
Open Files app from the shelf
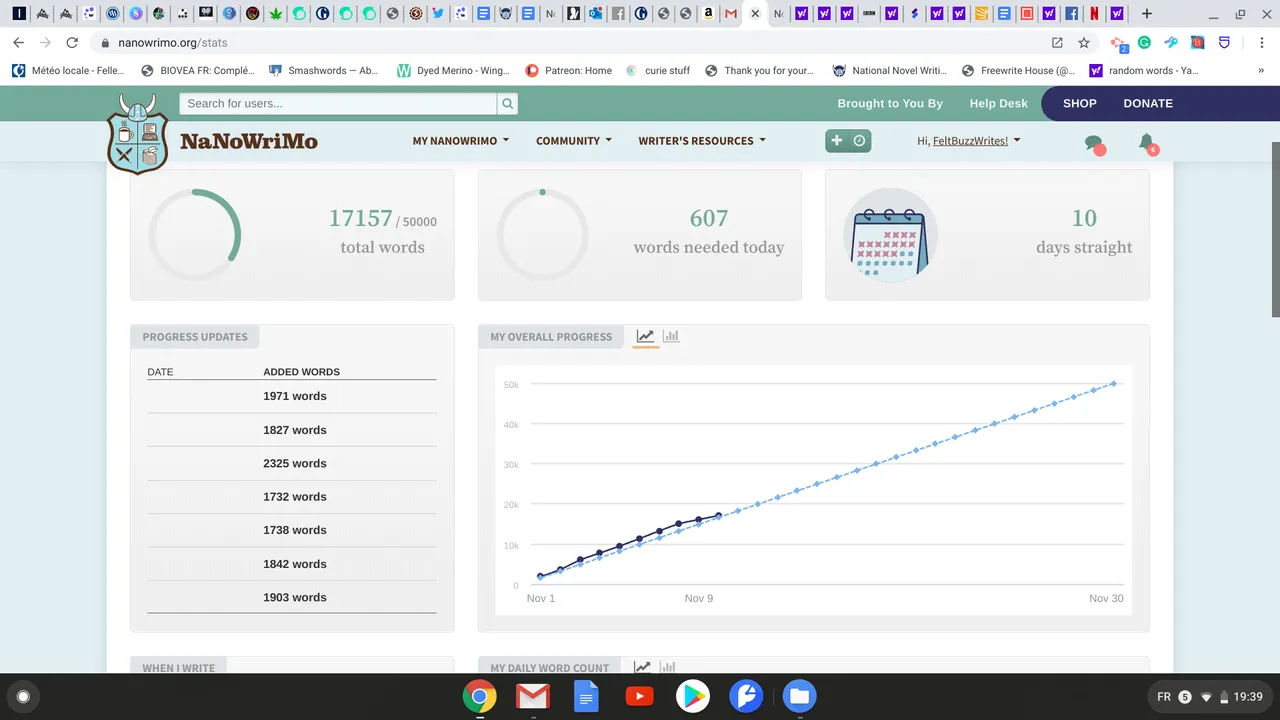click(799, 696)
